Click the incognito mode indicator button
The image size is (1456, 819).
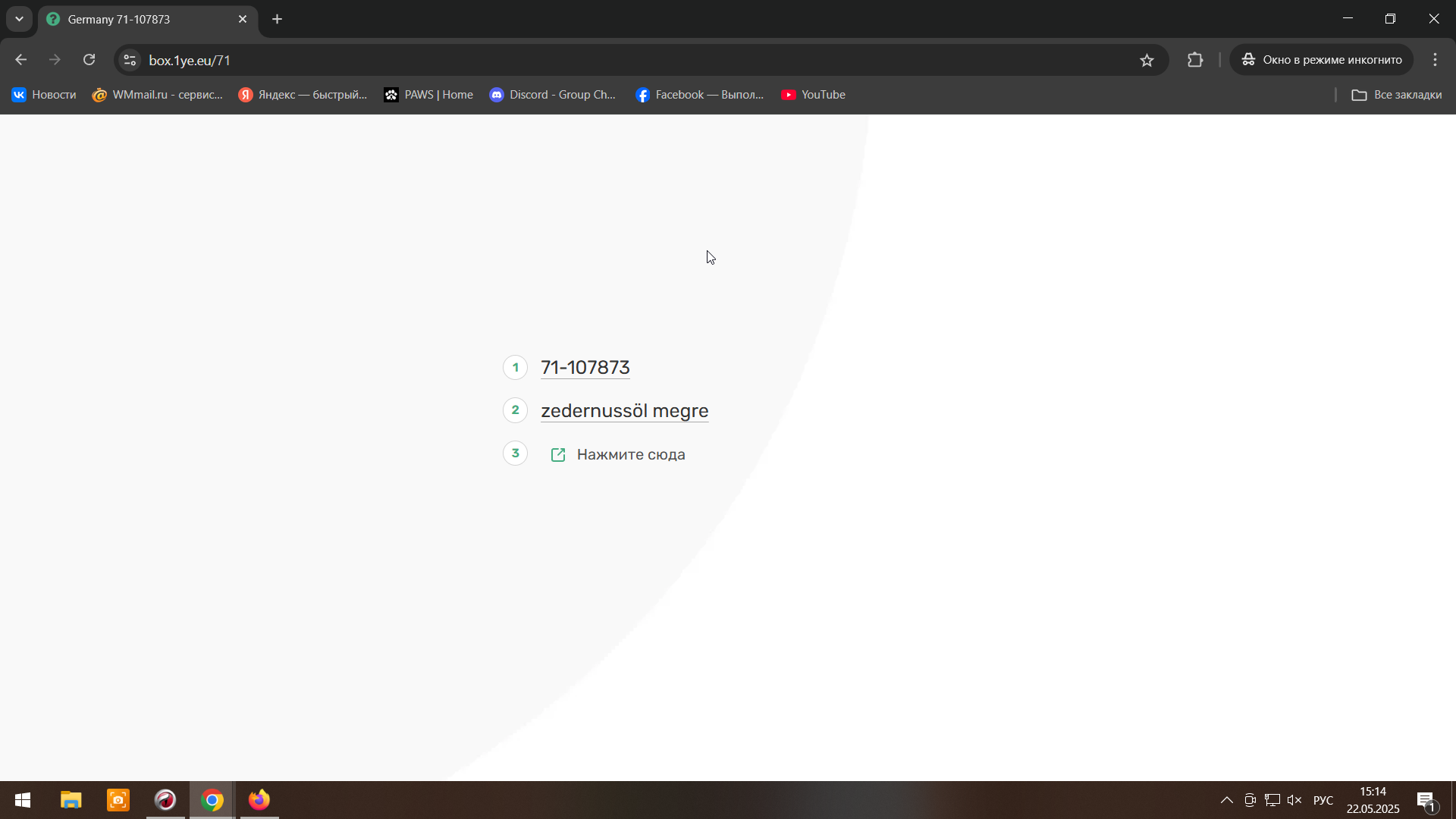pos(1321,60)
